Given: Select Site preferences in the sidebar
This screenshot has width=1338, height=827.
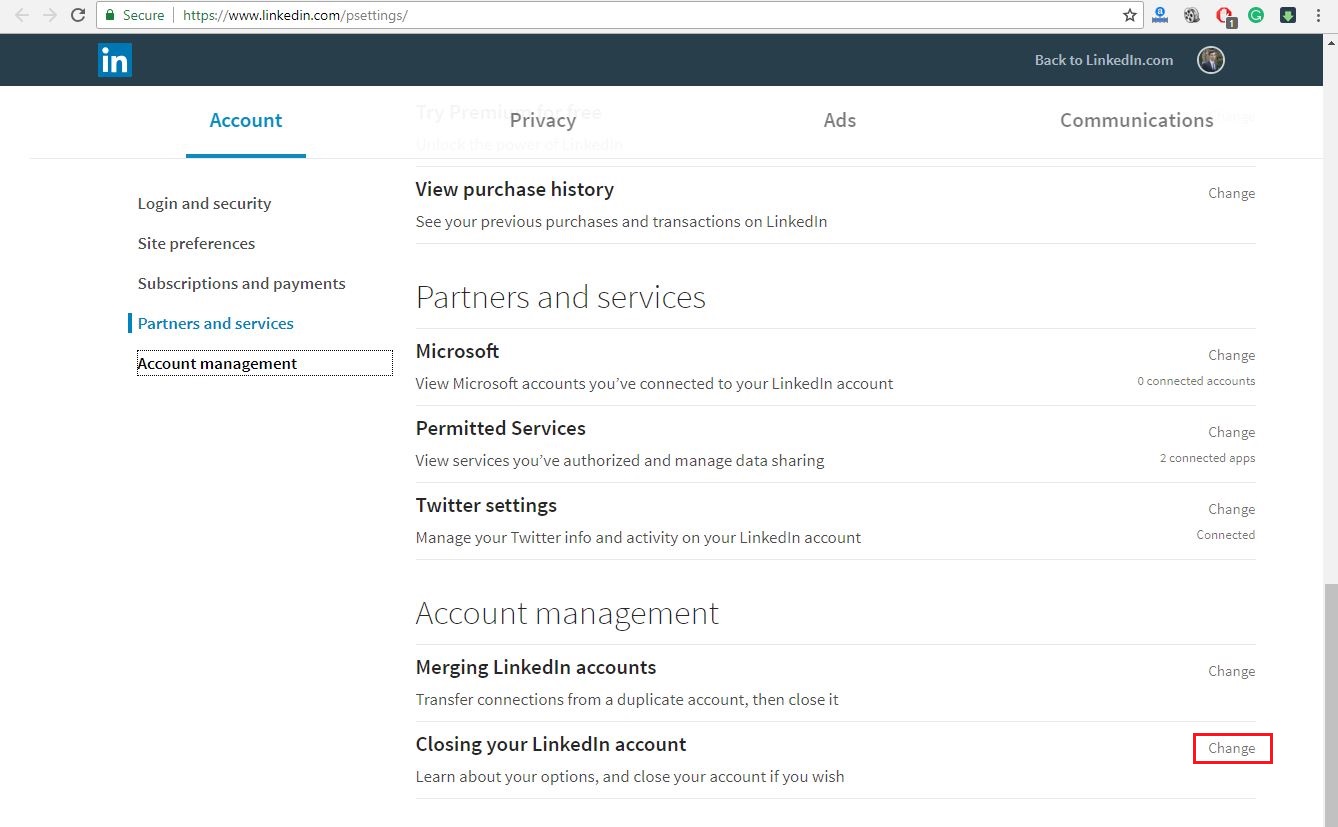Looking at the screenshot, I should pyautogui.click(x=197, y=244).
